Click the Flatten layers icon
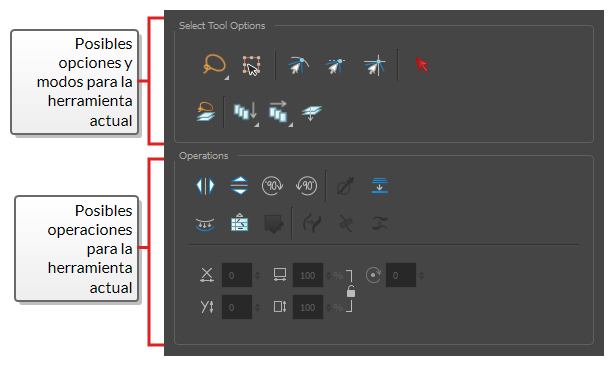Viewport: 614px width, 366px height. (x=312, y=113)
